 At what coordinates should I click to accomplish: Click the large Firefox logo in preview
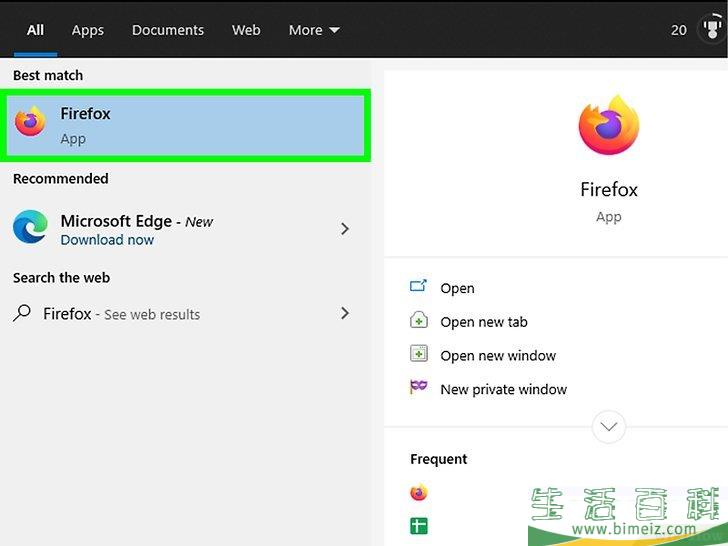(x=608, y=124)
